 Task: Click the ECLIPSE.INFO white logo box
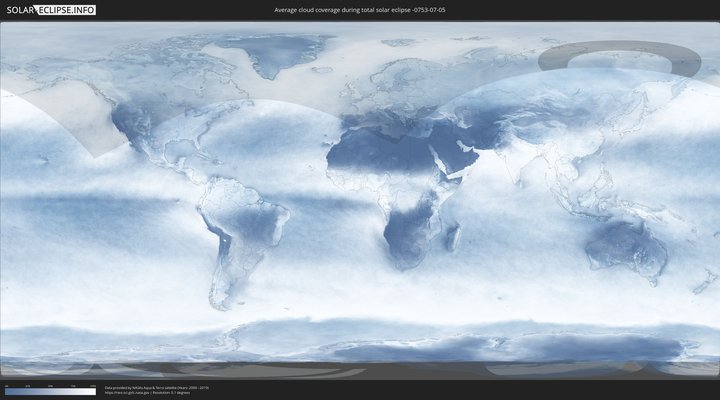[x=66, y=10]
